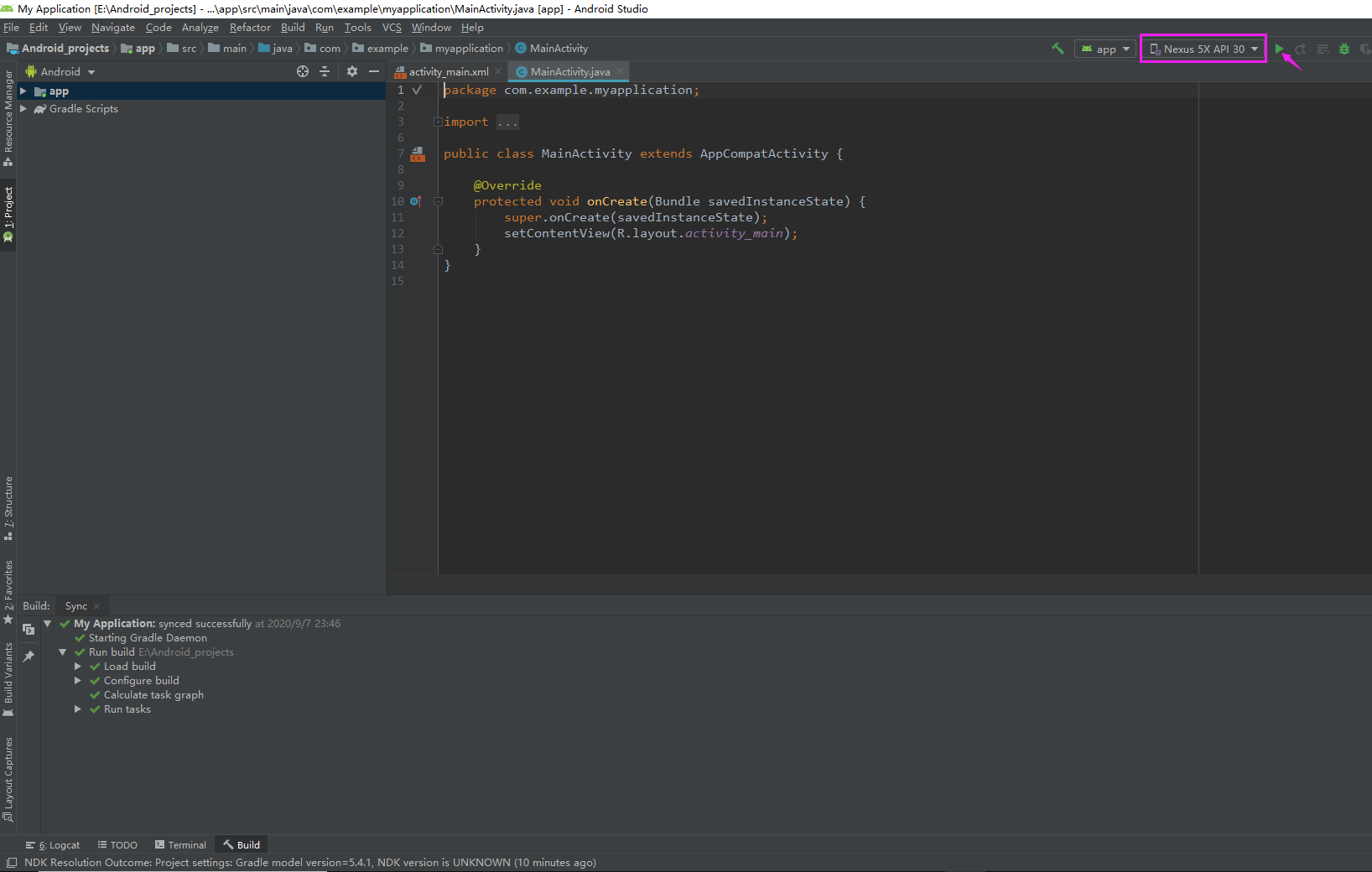Click the inspection checkmark icon in editor
The image size is (1372, 872).
point(417,90)
